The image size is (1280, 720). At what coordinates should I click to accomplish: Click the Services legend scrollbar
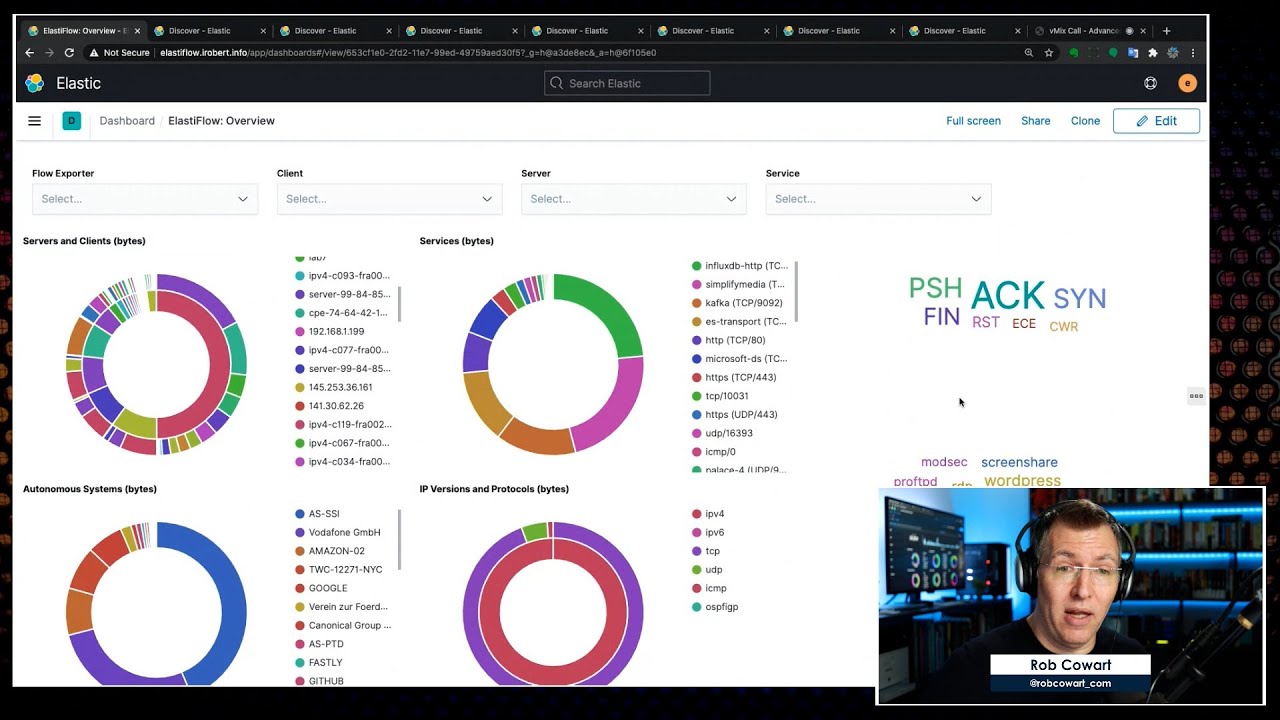click(796, 292)
